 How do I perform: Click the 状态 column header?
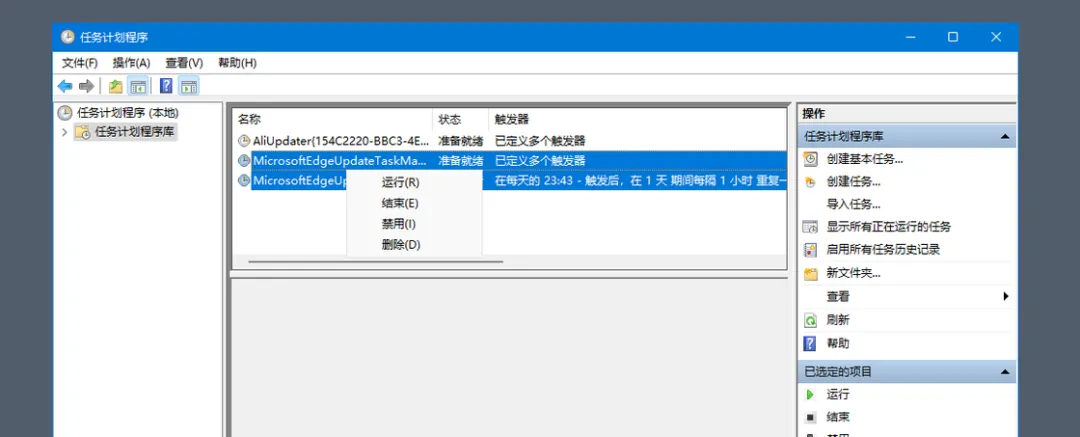pos(461,119)
